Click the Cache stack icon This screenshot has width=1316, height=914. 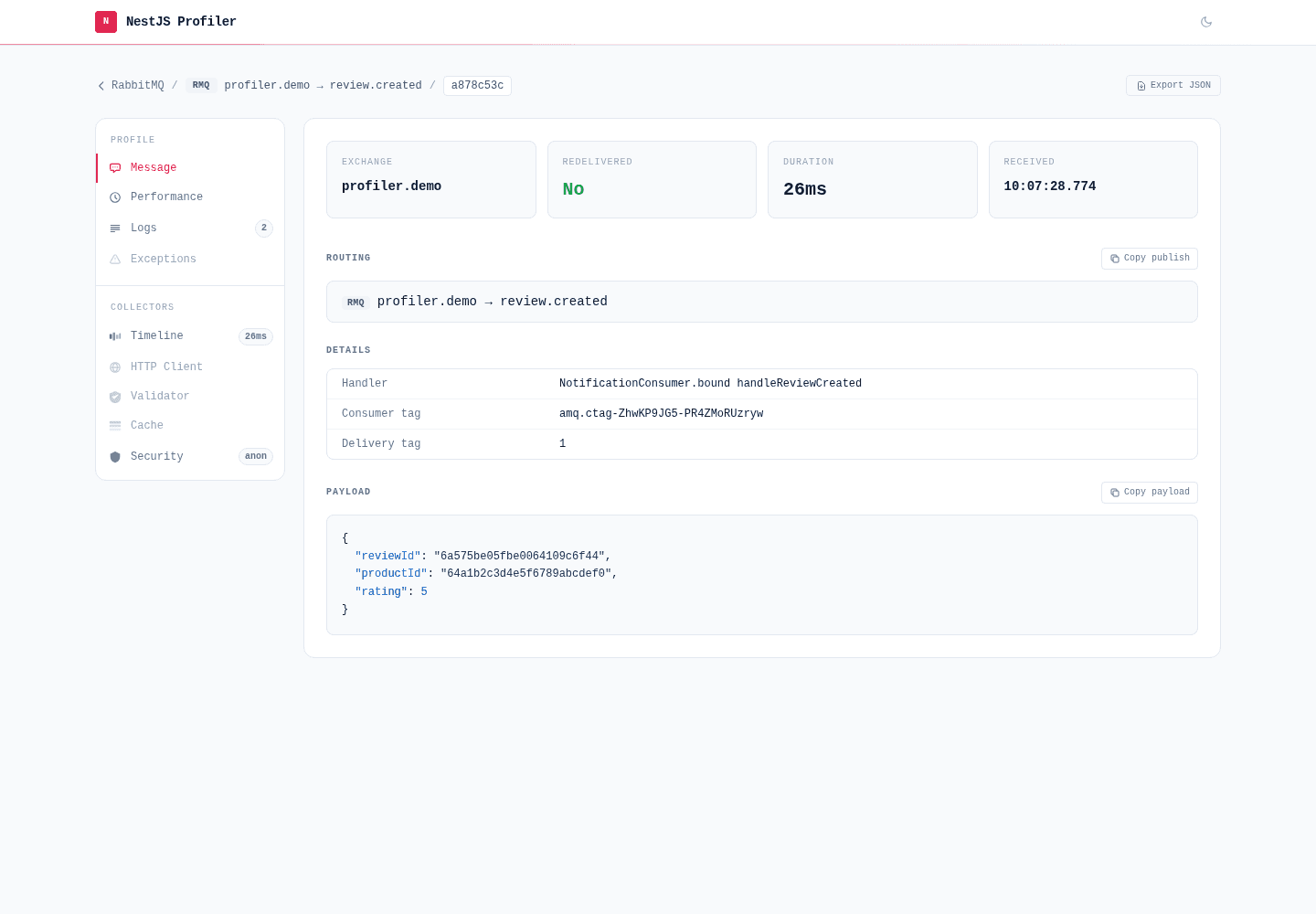coord(115,426)
